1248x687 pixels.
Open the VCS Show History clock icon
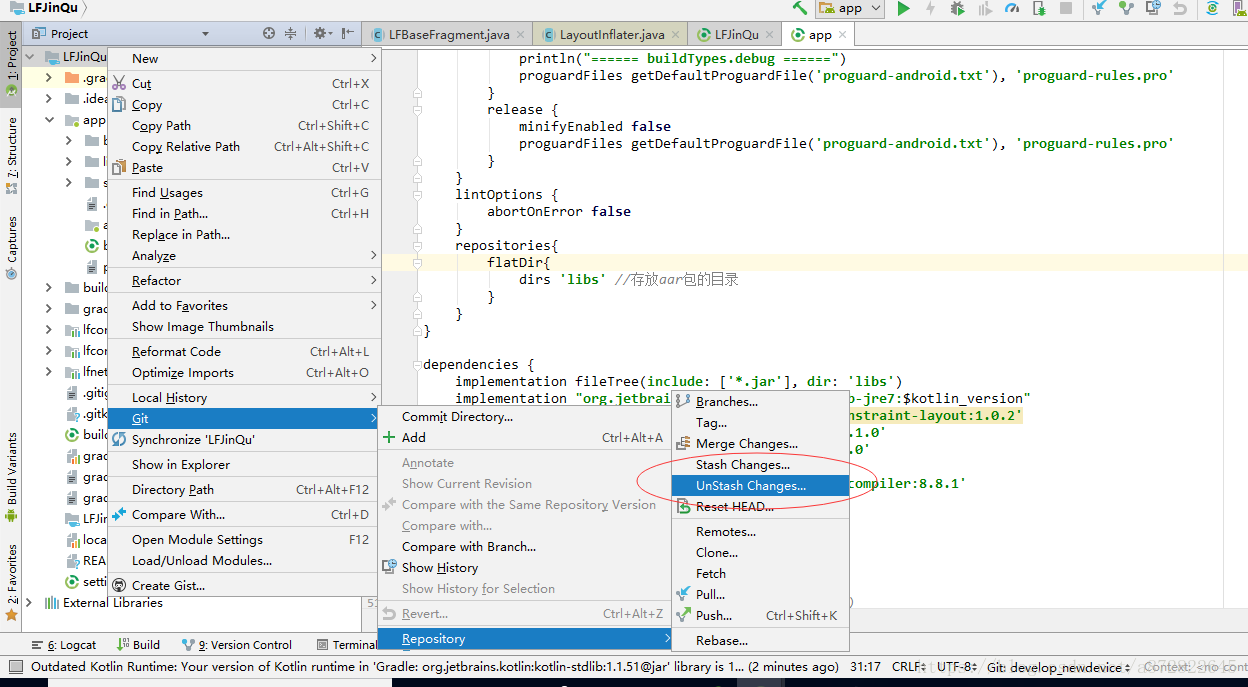pyautogui.click(x=1153, y=8)
